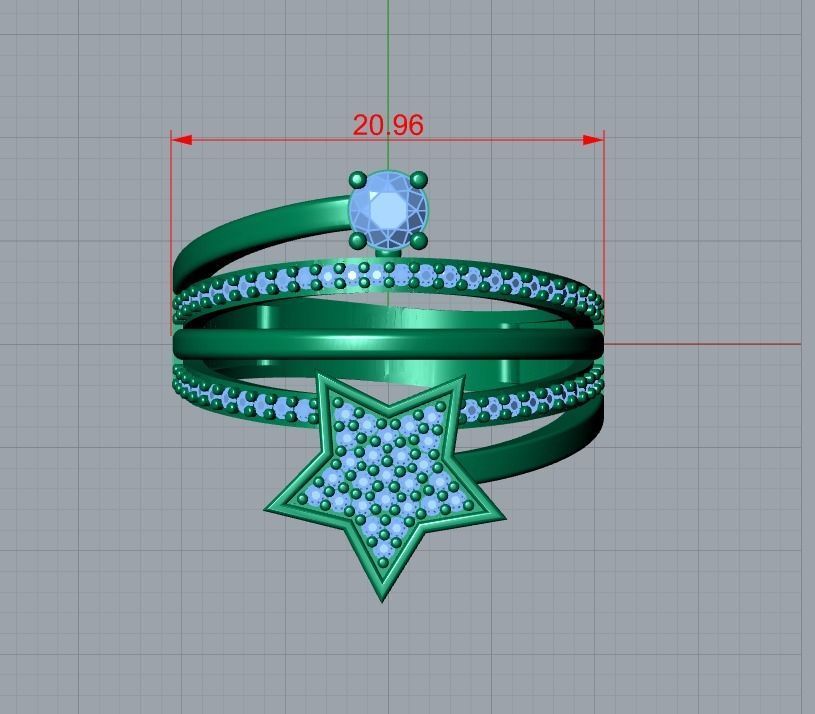Select the round solitaire gemstone
The image size is (815, 714).
(x=389, y=210)
